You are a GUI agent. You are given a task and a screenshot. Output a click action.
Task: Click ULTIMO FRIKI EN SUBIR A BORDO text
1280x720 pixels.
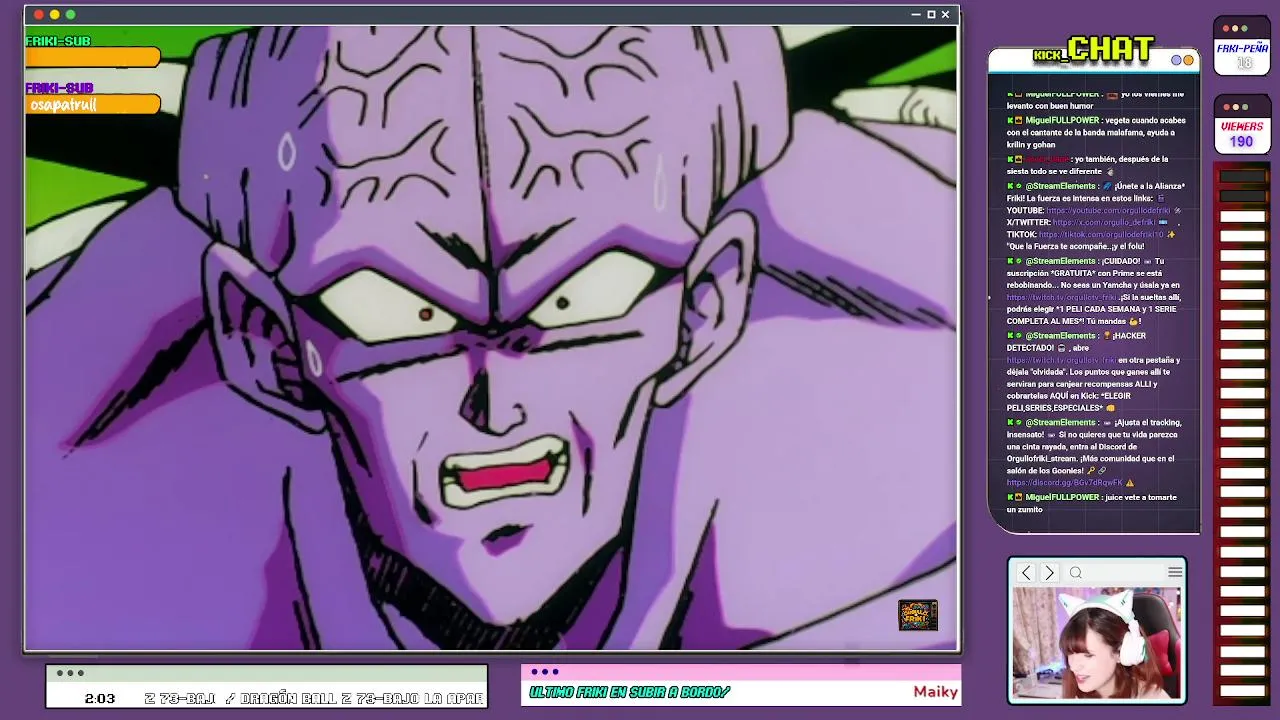(629, 692)
